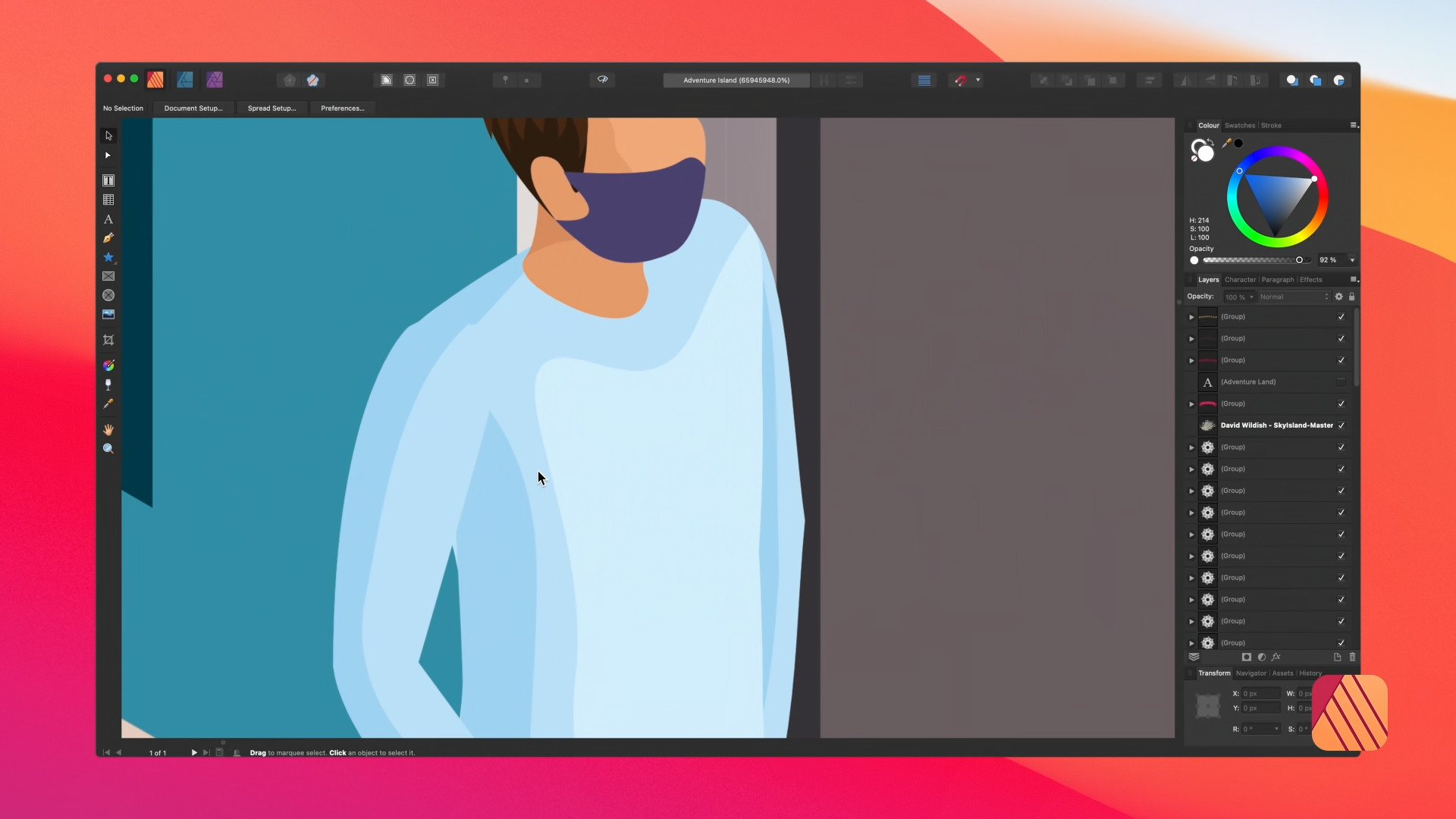Activate the Zoom tool
The width and height of the screenshot is (1456, 819).
pyautogui.click(x=108, y=448)
